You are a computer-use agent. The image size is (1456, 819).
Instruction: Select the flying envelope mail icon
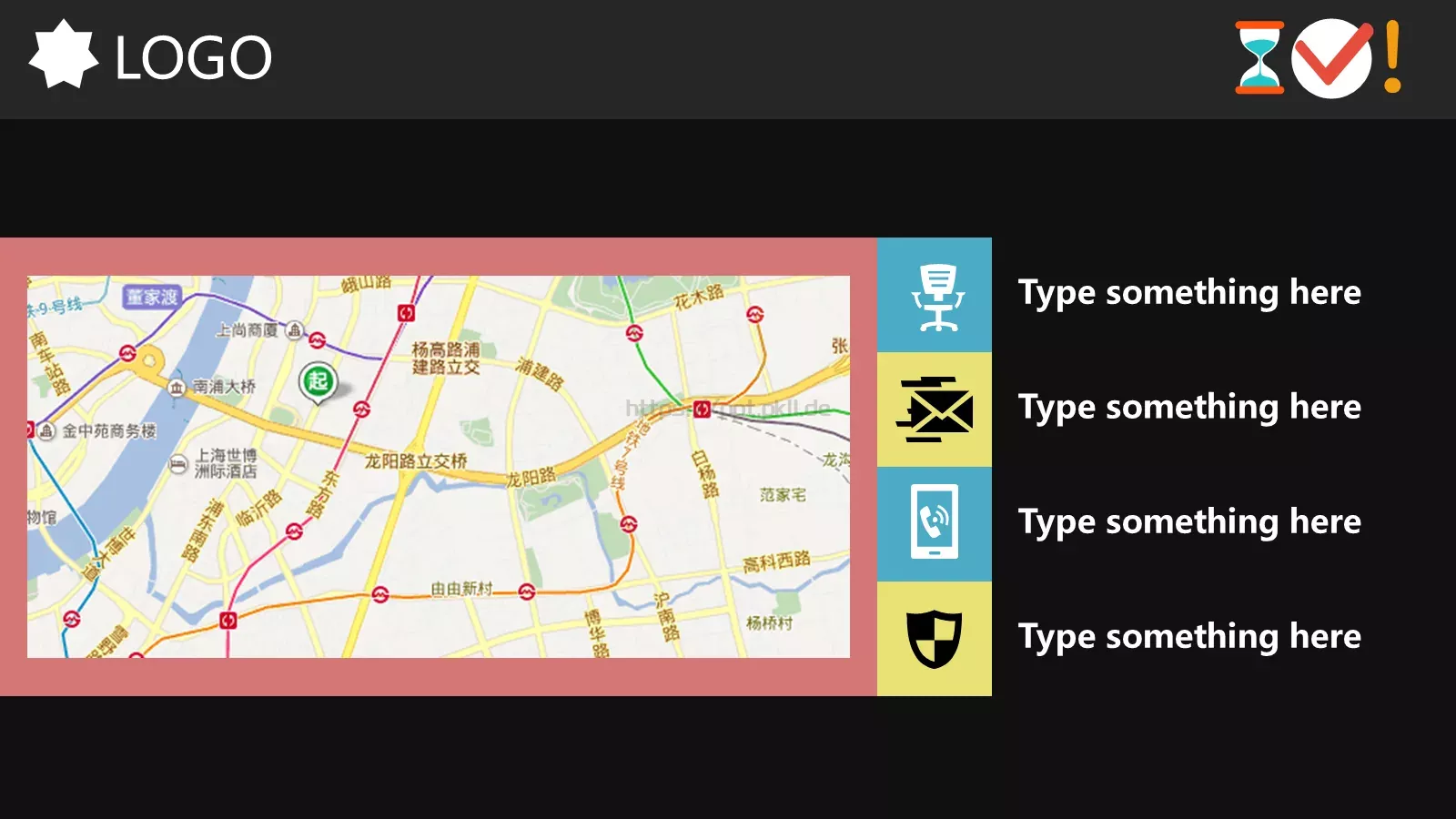click(x=935, y=409)
